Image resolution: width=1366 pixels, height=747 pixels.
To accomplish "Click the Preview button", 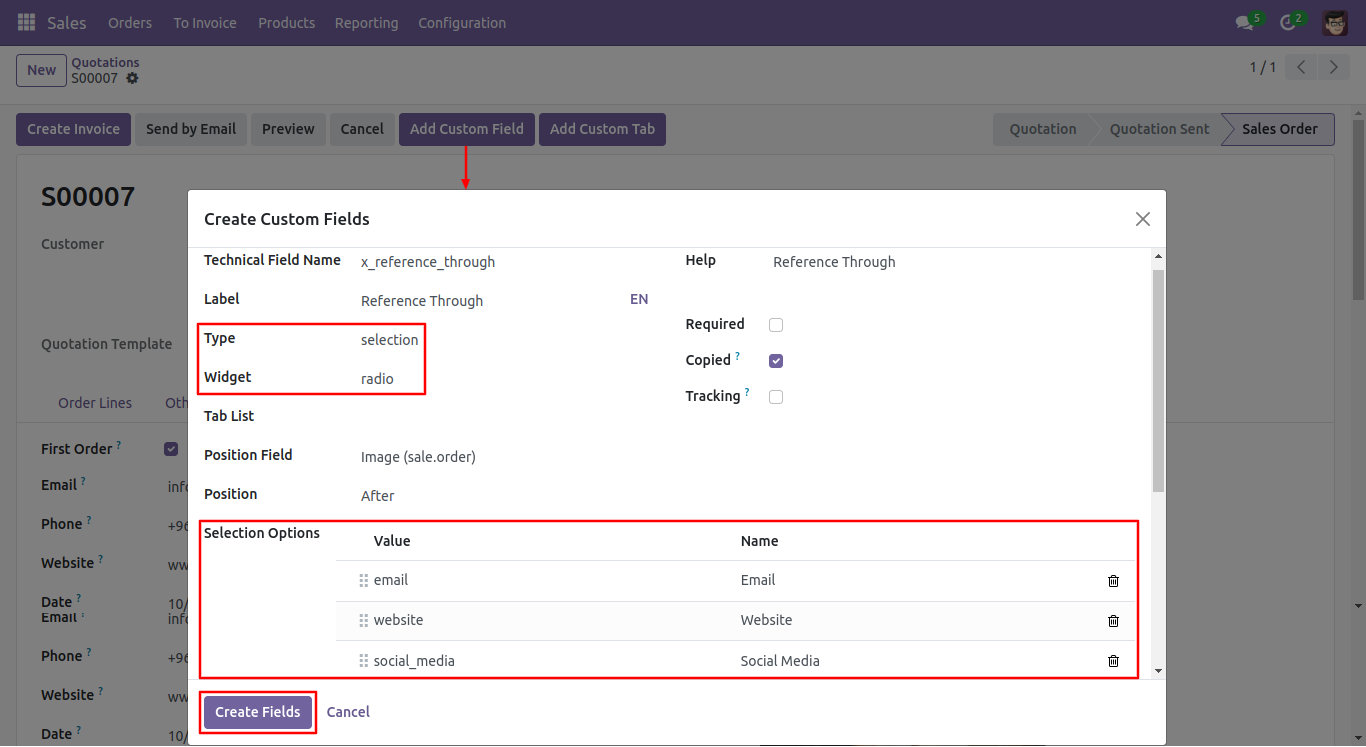I will pyautogui.click(x=288, y=129).
